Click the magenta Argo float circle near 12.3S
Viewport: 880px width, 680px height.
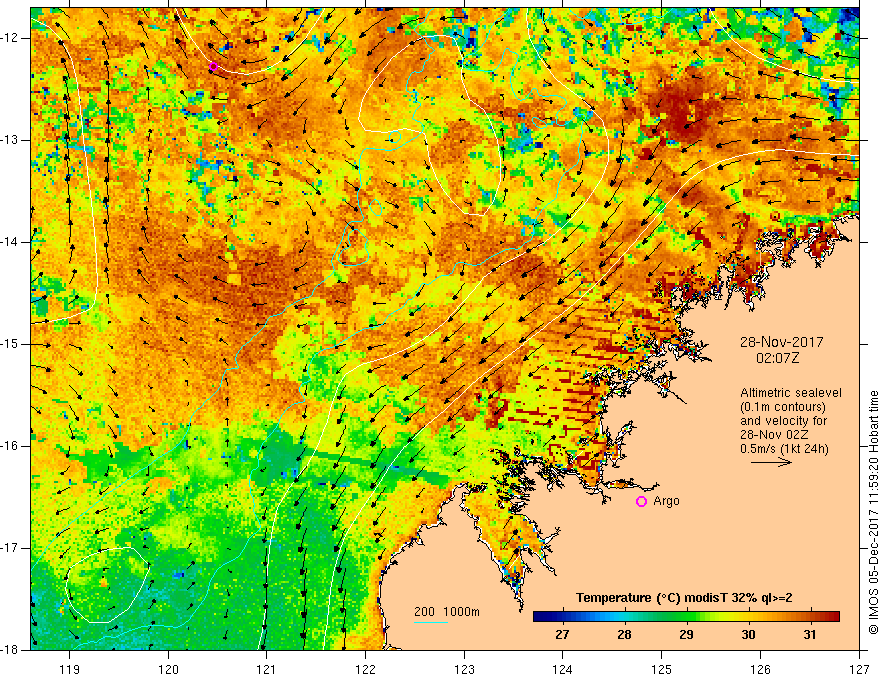[213, 67]
